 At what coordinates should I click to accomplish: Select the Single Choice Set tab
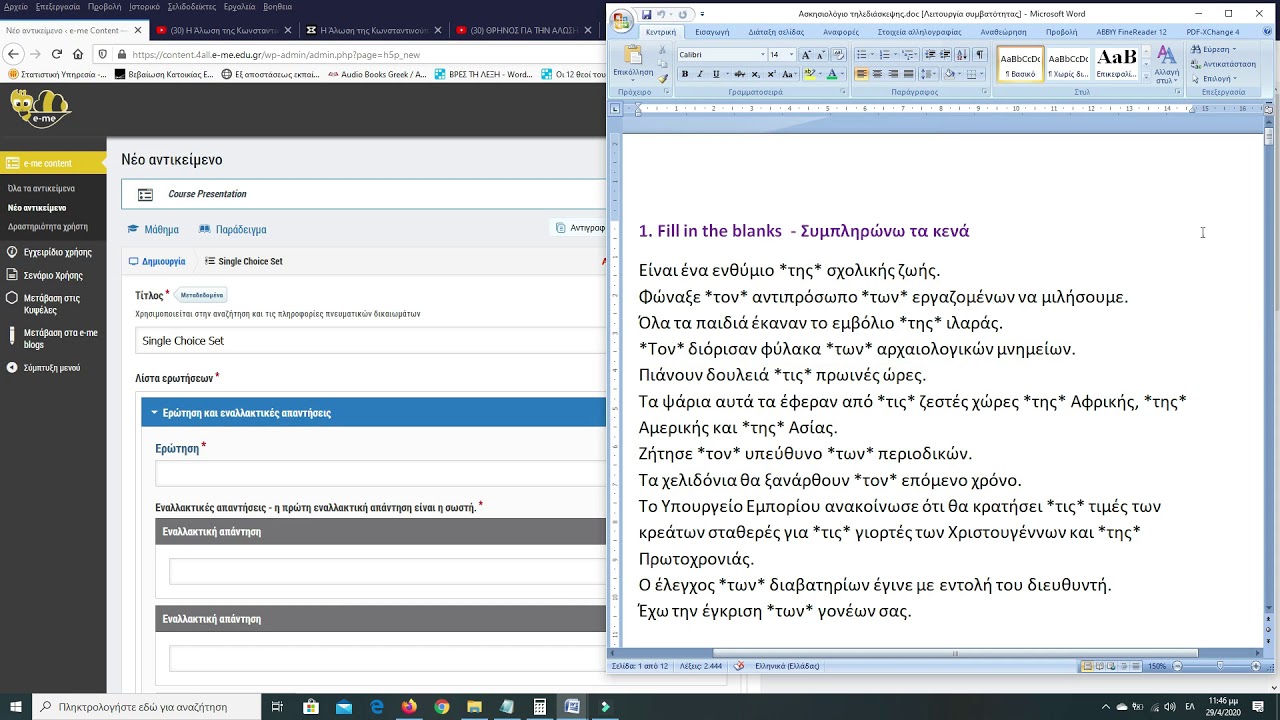[x=243, y=261]
